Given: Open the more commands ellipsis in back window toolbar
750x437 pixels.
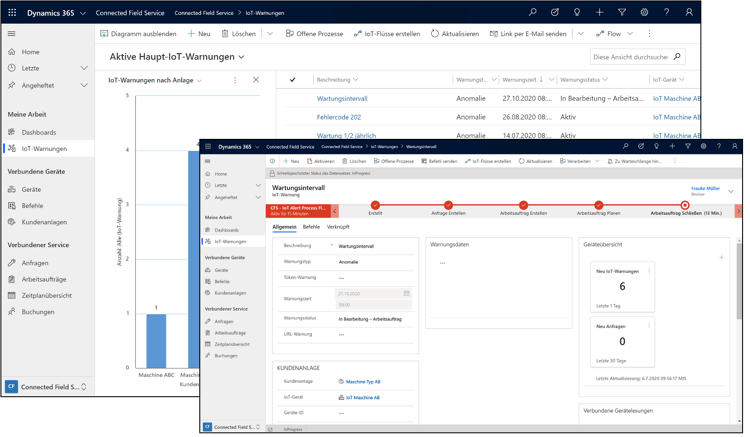Looking at the screenshot, I should [649, 34].
